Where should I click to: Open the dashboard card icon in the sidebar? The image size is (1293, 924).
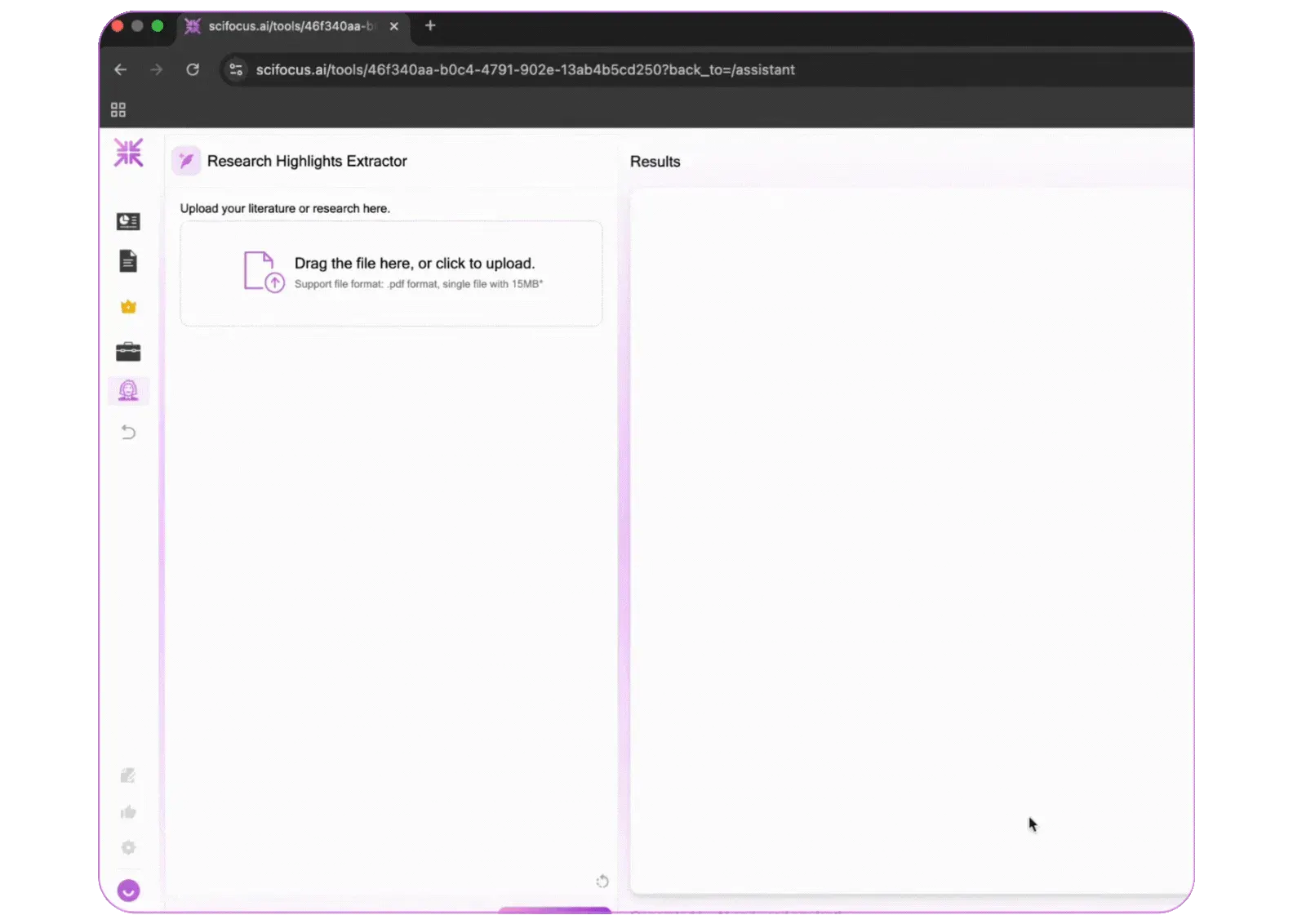pyautogui.click(x=128, y=221)
